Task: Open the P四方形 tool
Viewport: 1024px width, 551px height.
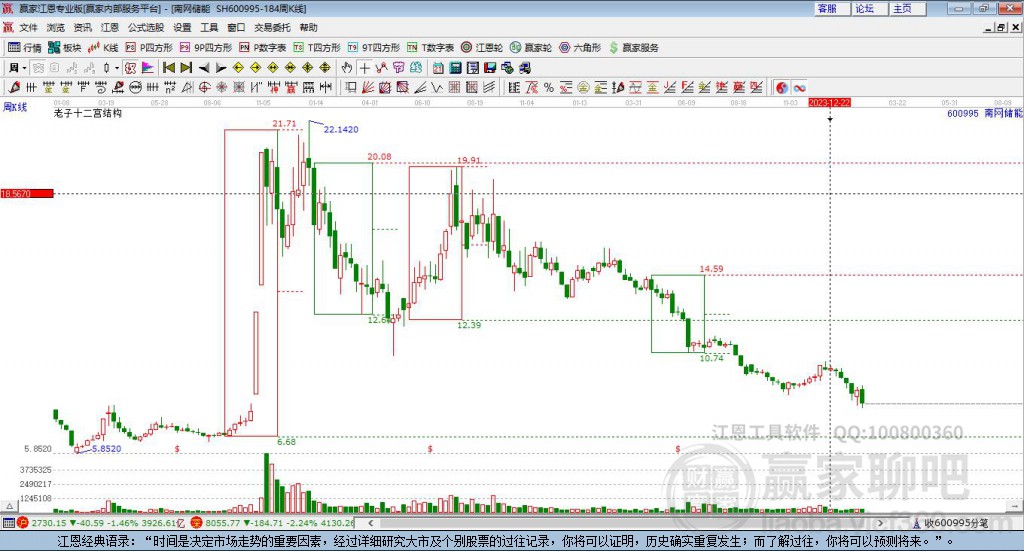Action: pyautogui.click(x=149, y=48)
